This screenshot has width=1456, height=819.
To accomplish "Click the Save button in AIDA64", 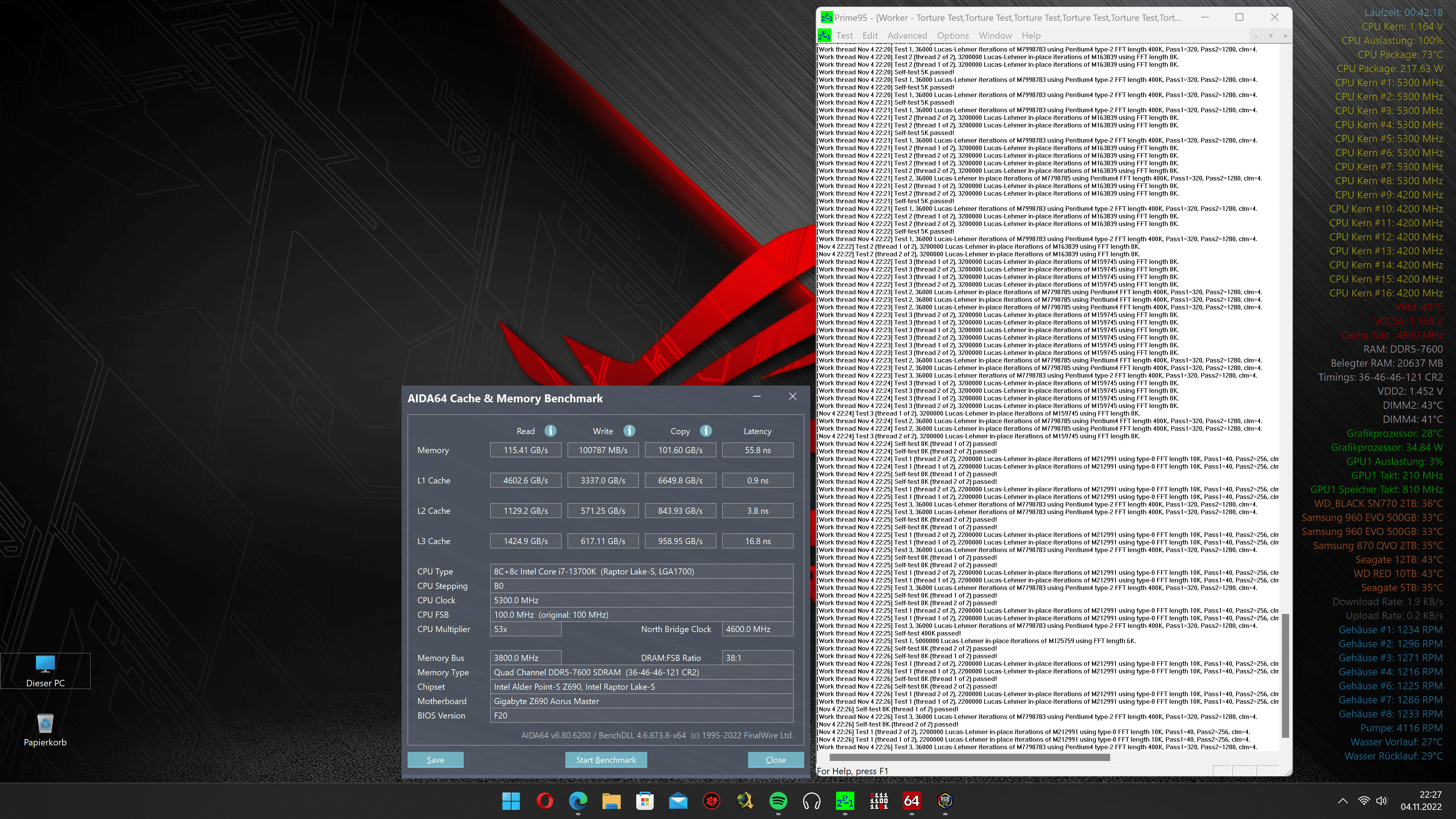I will (435, 759).
